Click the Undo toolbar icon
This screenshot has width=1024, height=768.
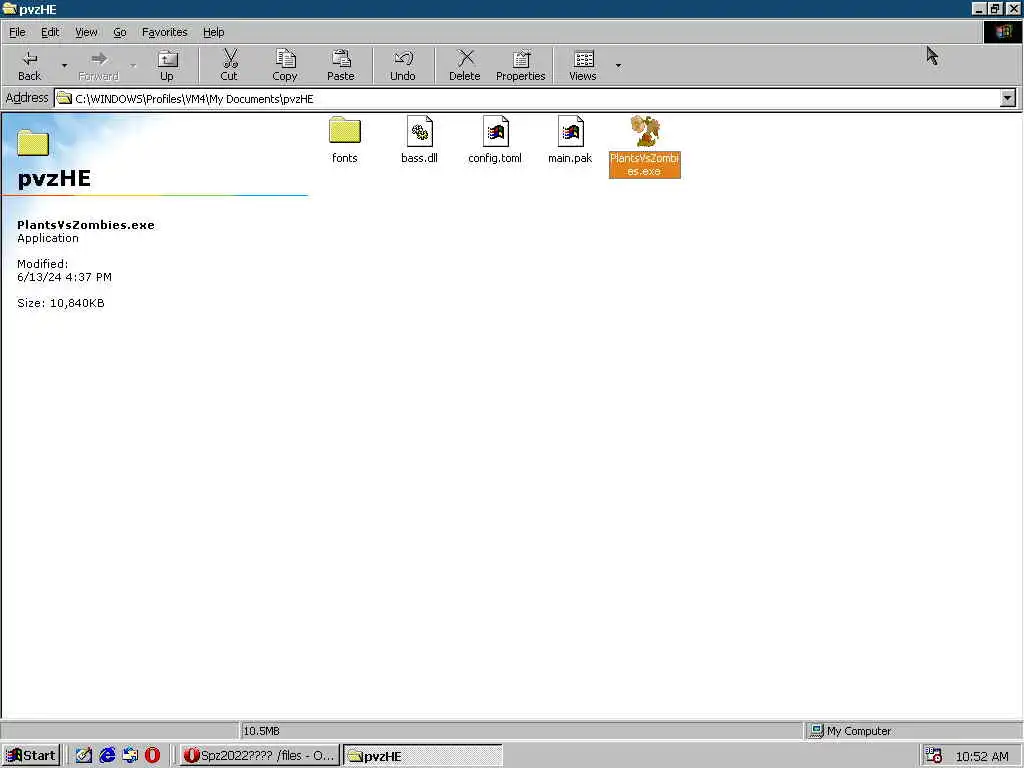[x=403, y=65]
